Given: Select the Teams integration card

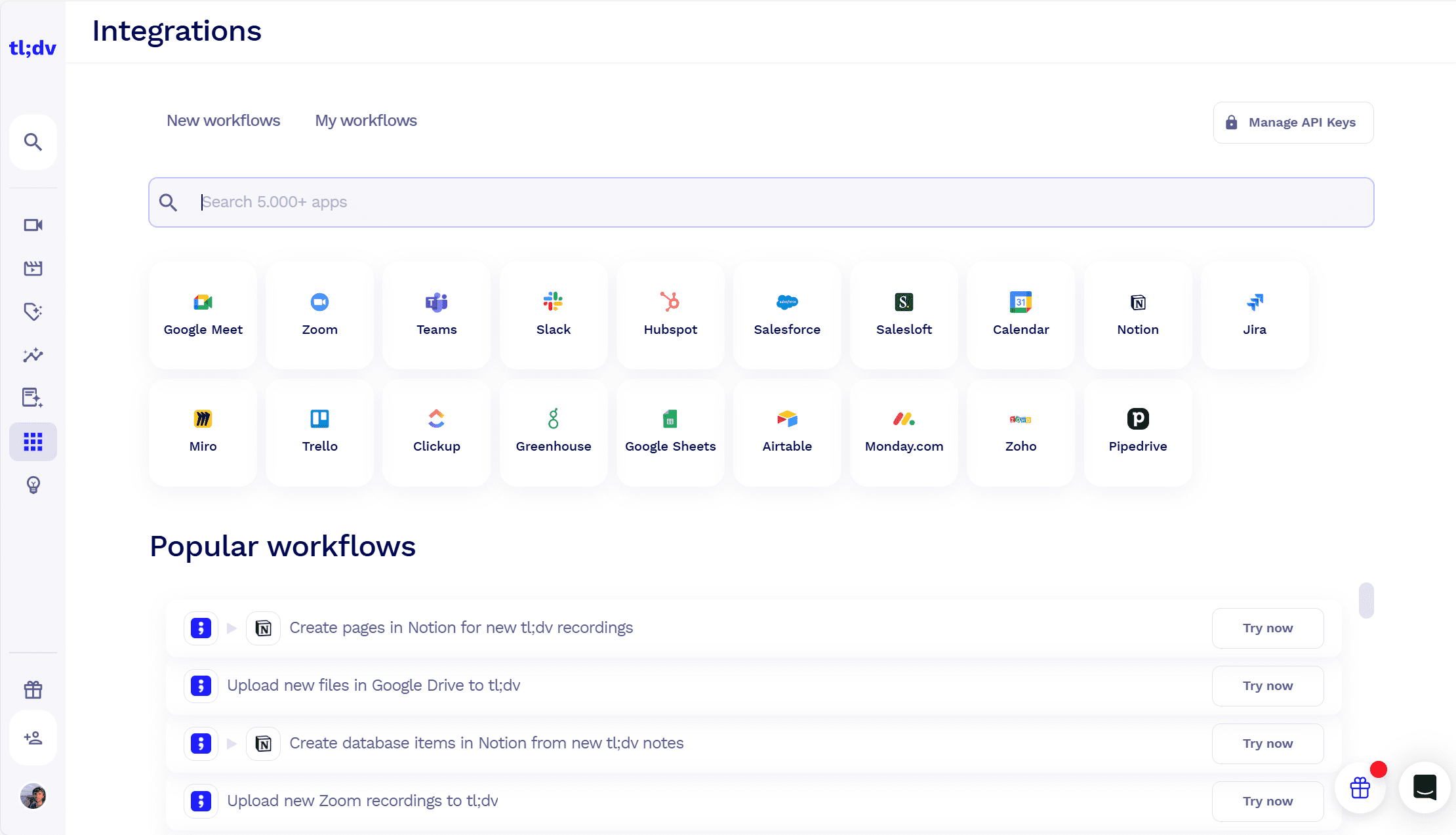Looking at the screenshot, I should [437, 316].
